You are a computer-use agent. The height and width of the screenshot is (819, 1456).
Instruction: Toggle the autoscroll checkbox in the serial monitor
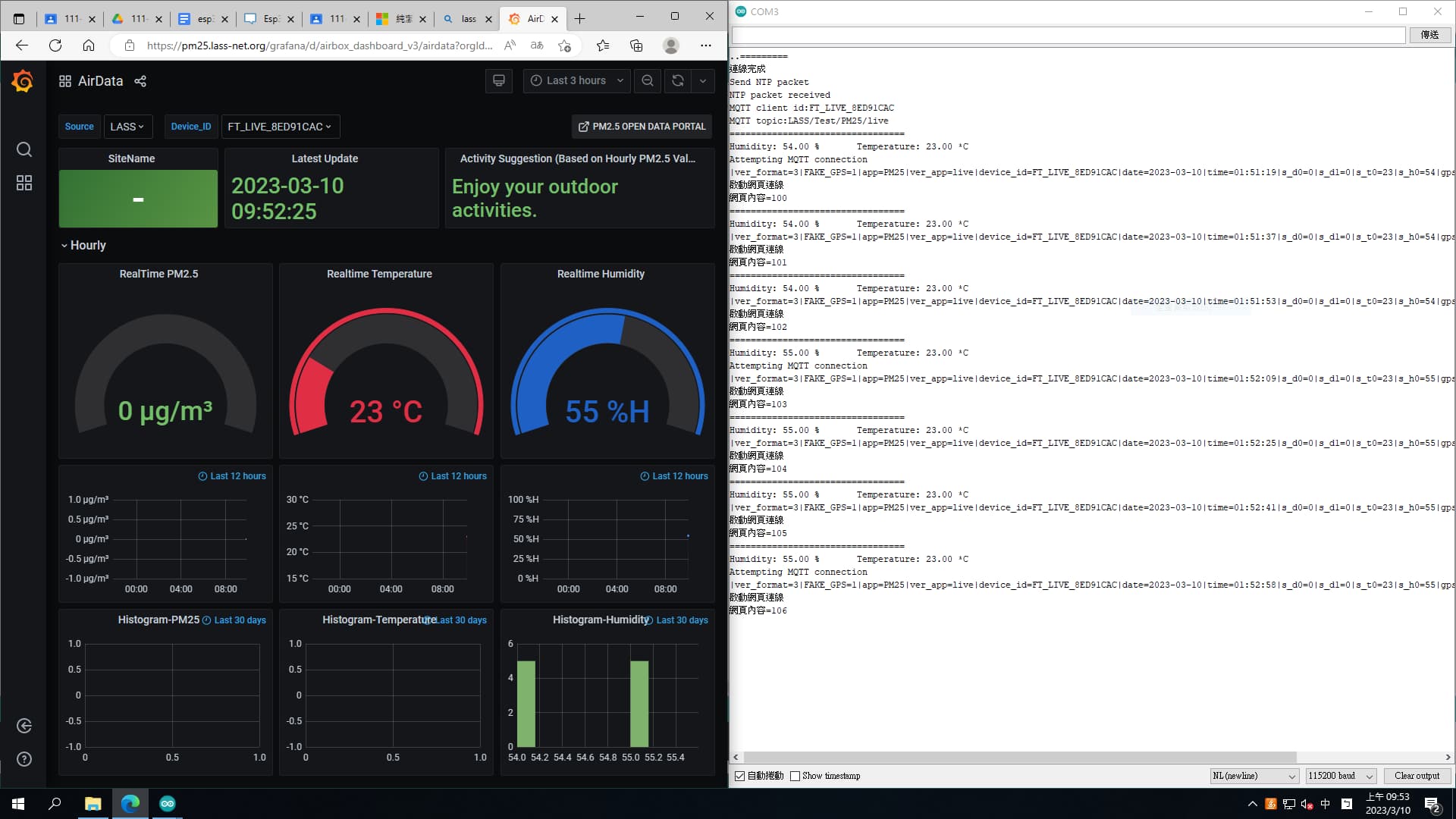click(x=740, y=776)
